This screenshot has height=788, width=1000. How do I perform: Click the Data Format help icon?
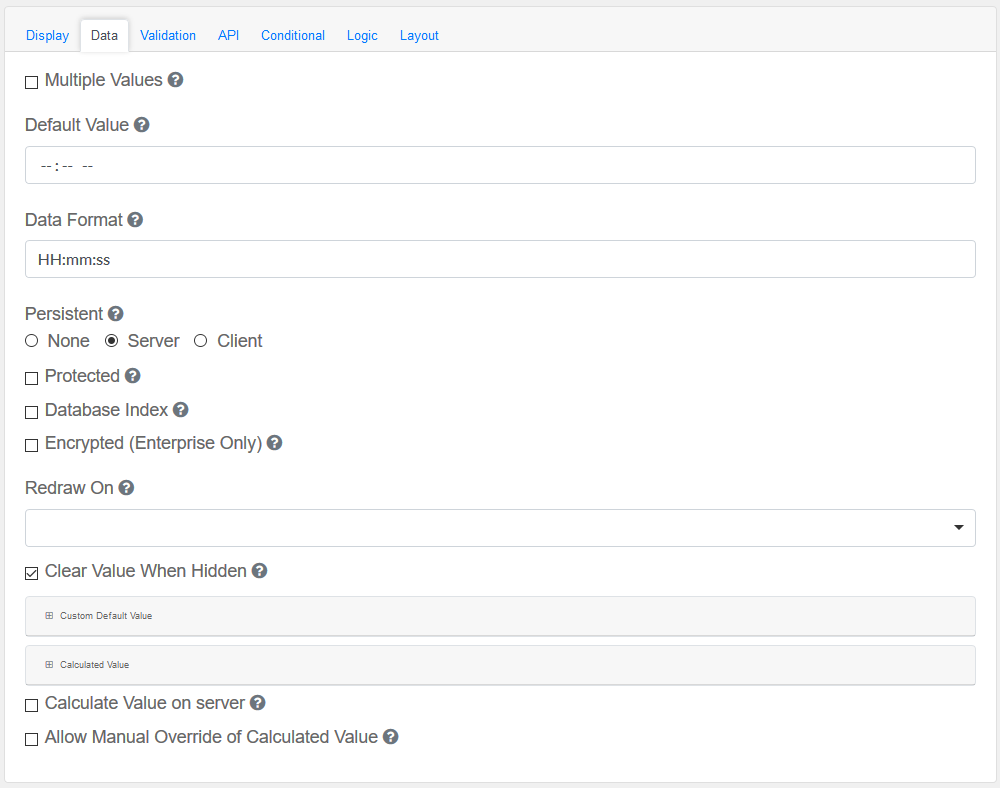(135, 219)
